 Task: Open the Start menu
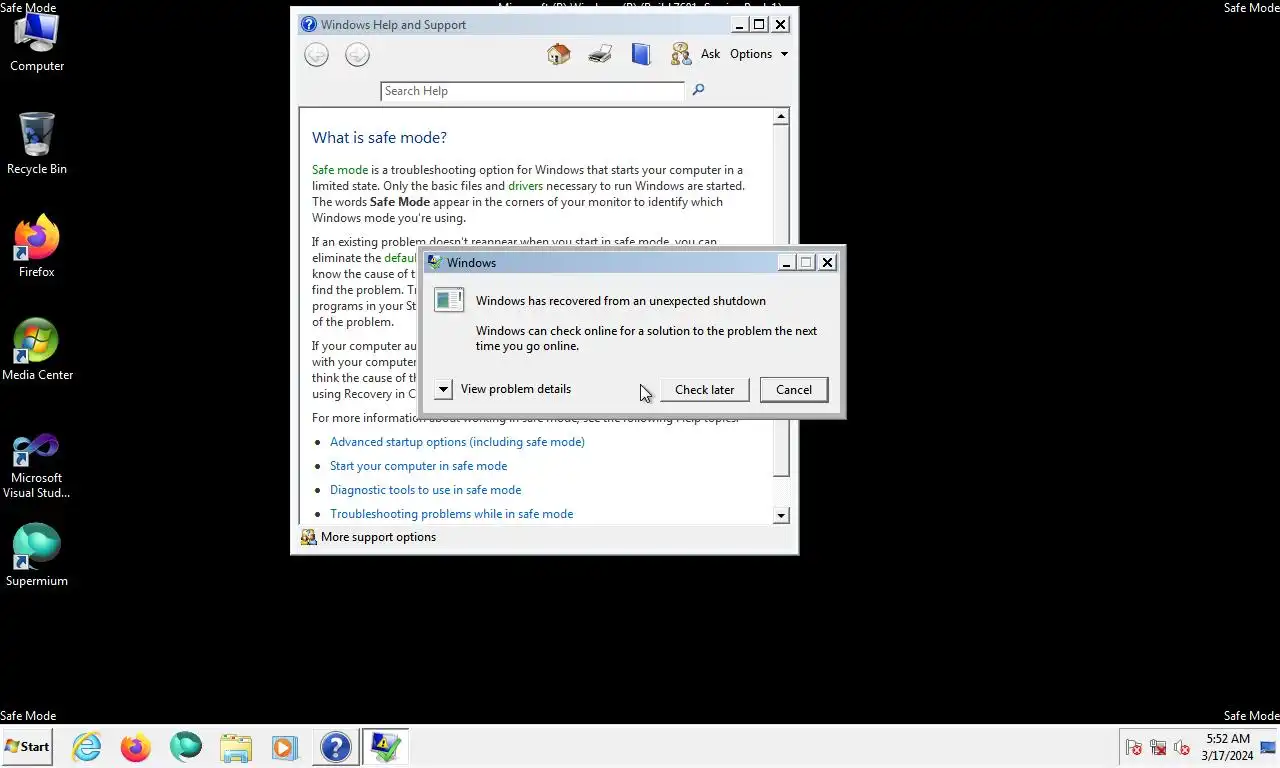(x=27, y=747)
